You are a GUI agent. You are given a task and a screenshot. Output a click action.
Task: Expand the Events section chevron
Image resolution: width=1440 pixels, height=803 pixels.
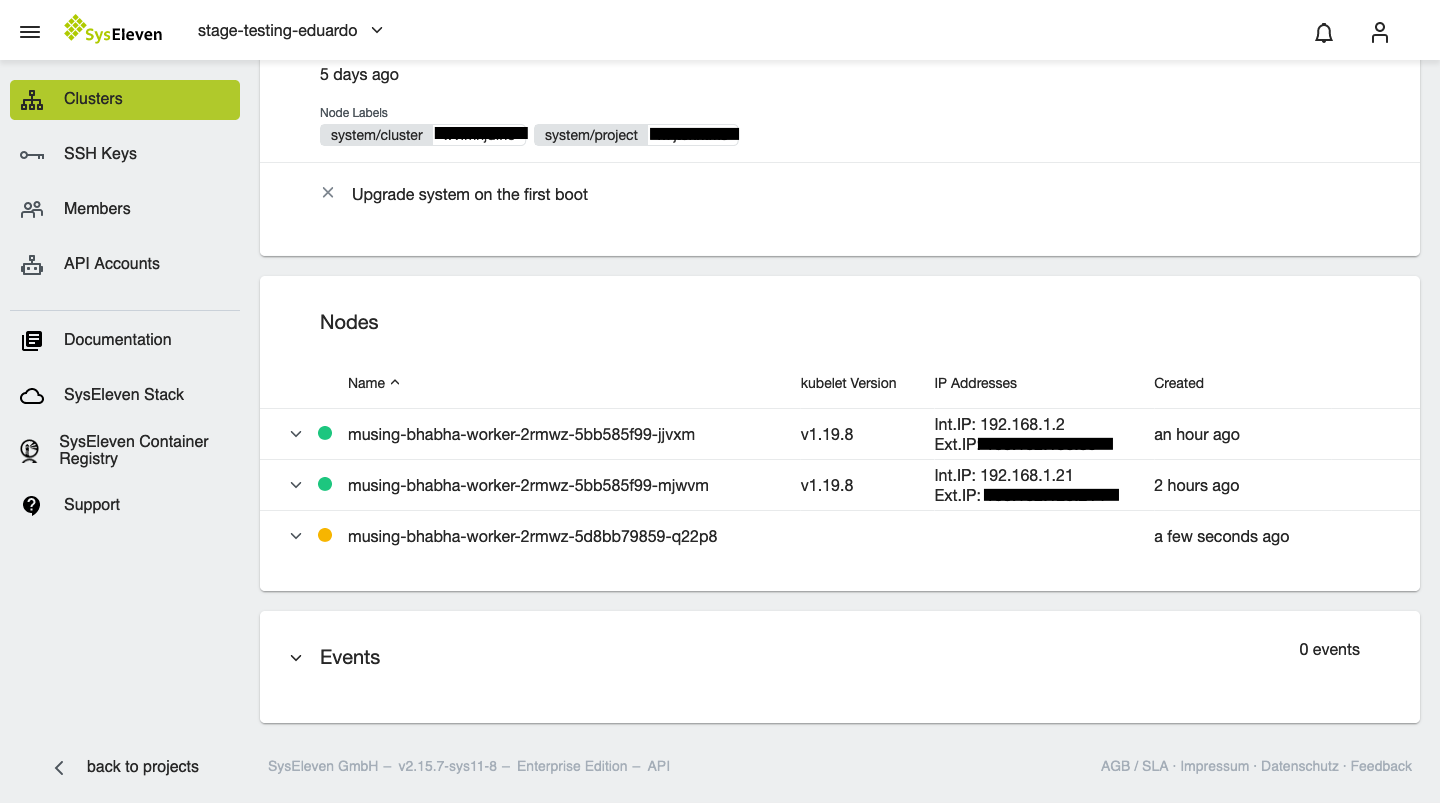tap(296, 658)
